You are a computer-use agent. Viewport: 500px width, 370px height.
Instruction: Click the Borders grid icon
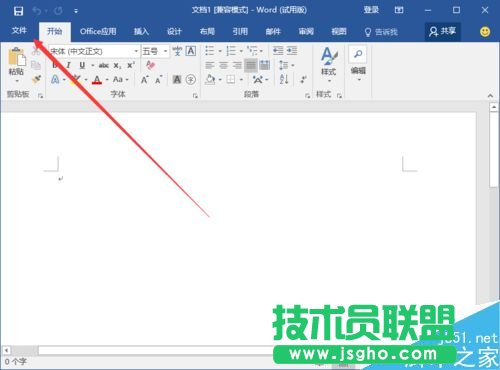tap(231, 79)
